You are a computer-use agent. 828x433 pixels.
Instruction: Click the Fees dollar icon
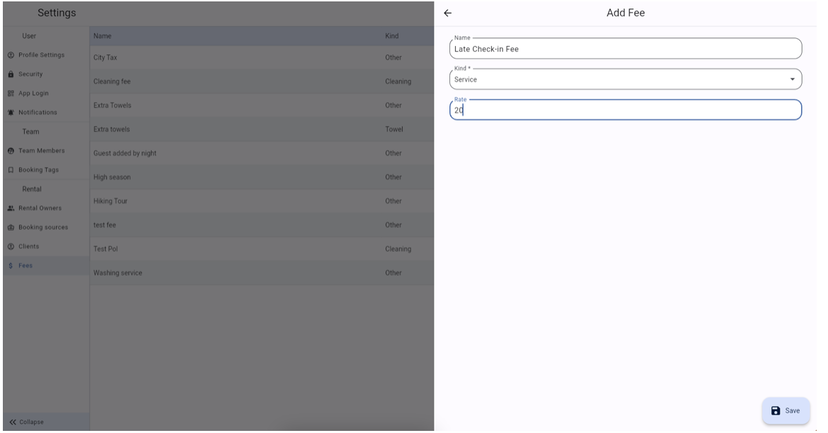(x=11, y=266)
